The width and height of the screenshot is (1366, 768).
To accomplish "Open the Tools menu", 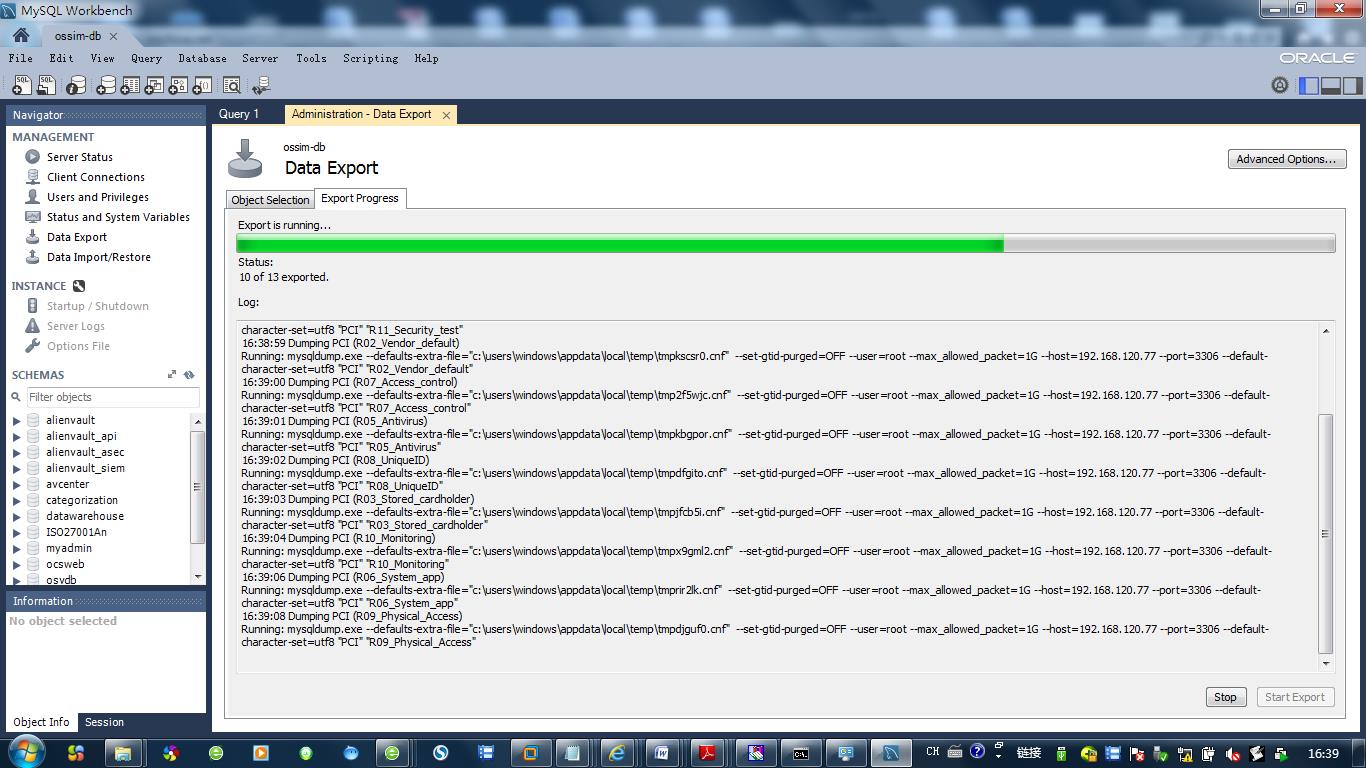I will (x=311, y=58).
